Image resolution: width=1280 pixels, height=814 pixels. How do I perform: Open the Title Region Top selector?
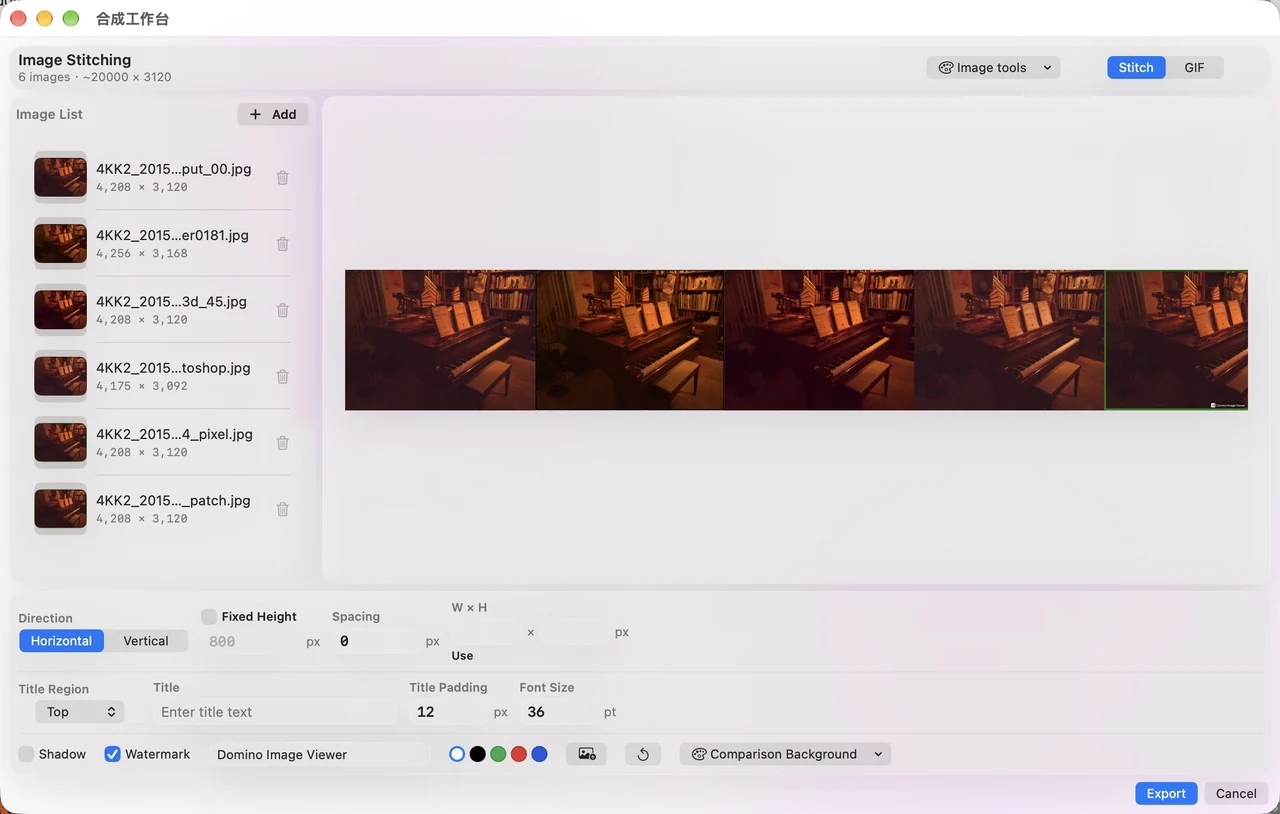click(80, 712)
